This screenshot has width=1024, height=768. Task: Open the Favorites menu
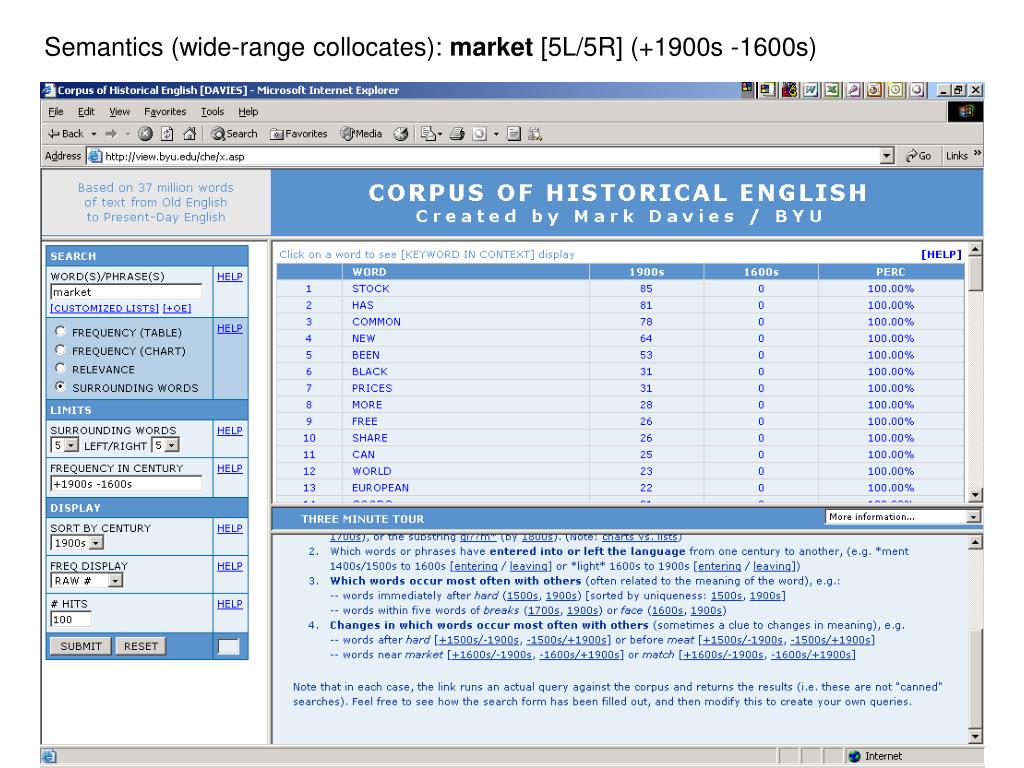tap(165, 112)
